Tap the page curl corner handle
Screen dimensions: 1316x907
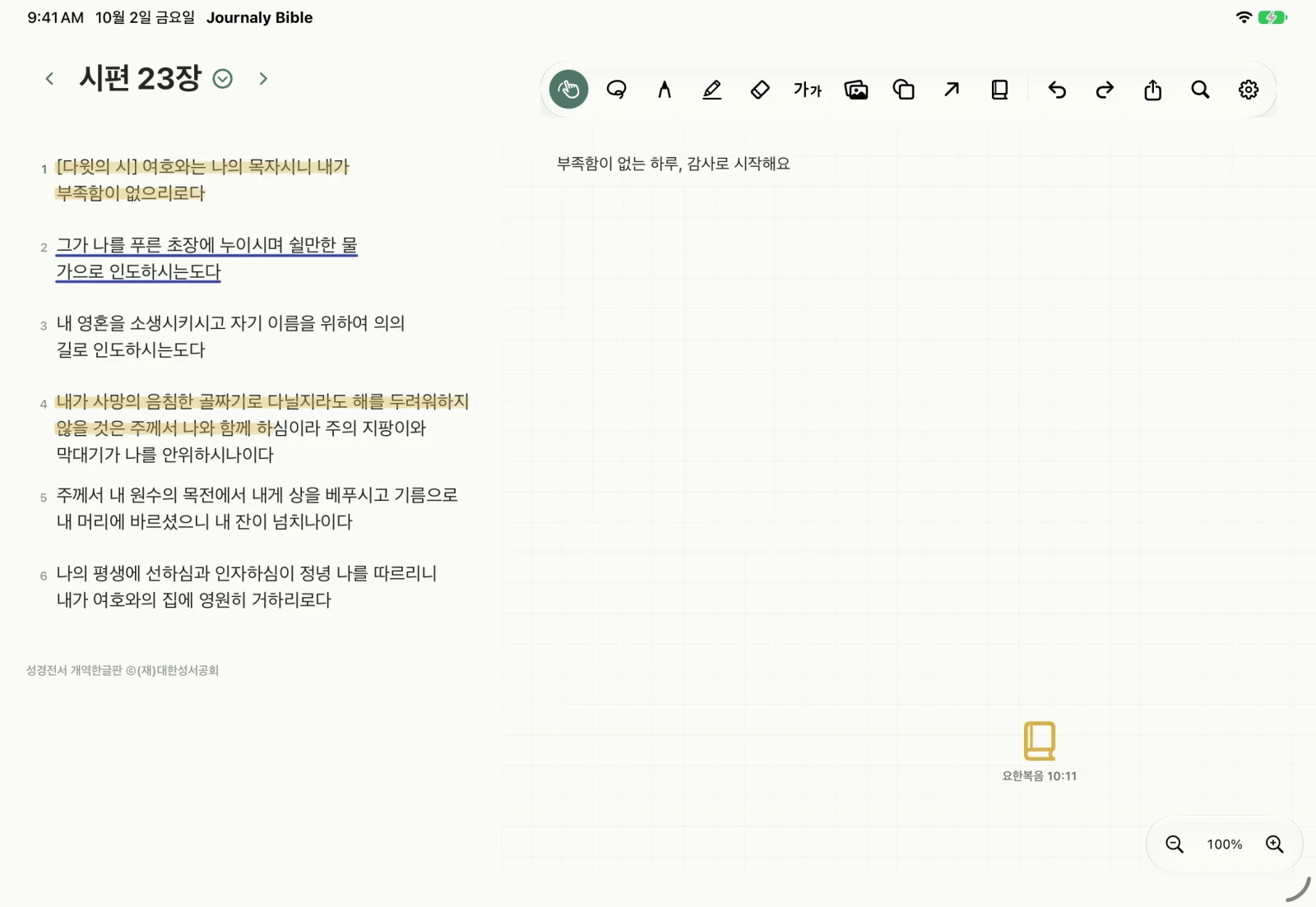click(1297, 888)
